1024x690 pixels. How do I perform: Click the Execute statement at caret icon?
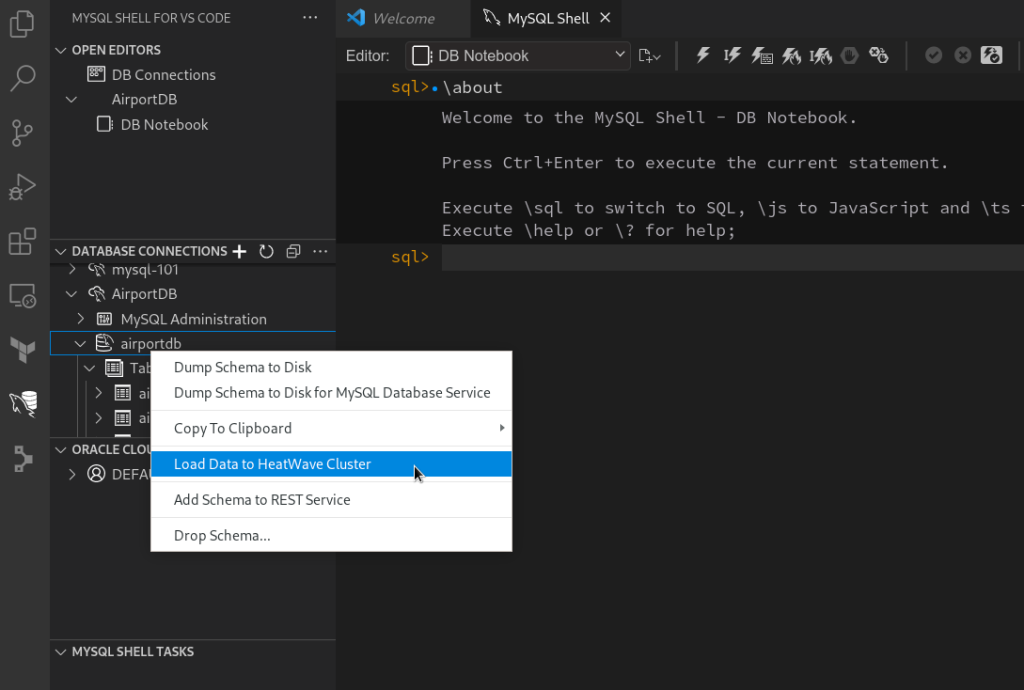coord(733,55)
